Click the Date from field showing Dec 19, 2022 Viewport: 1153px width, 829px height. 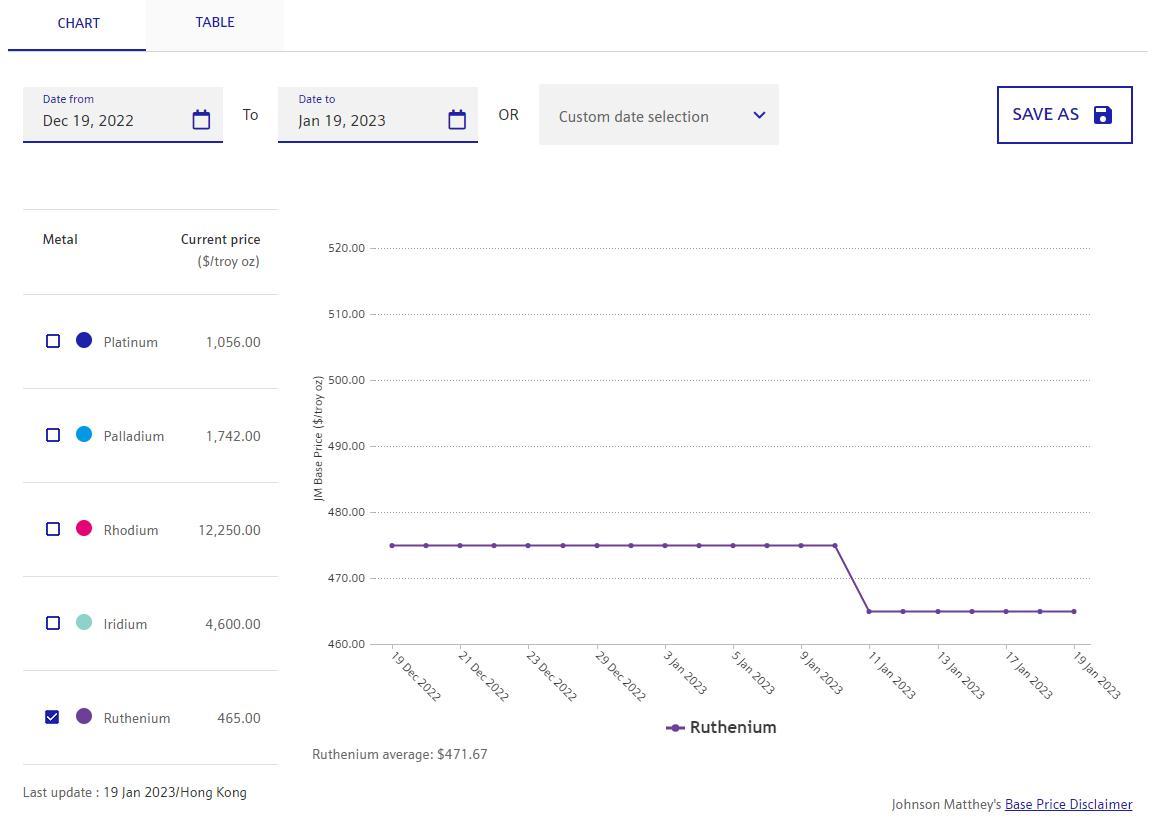point(110,120)
